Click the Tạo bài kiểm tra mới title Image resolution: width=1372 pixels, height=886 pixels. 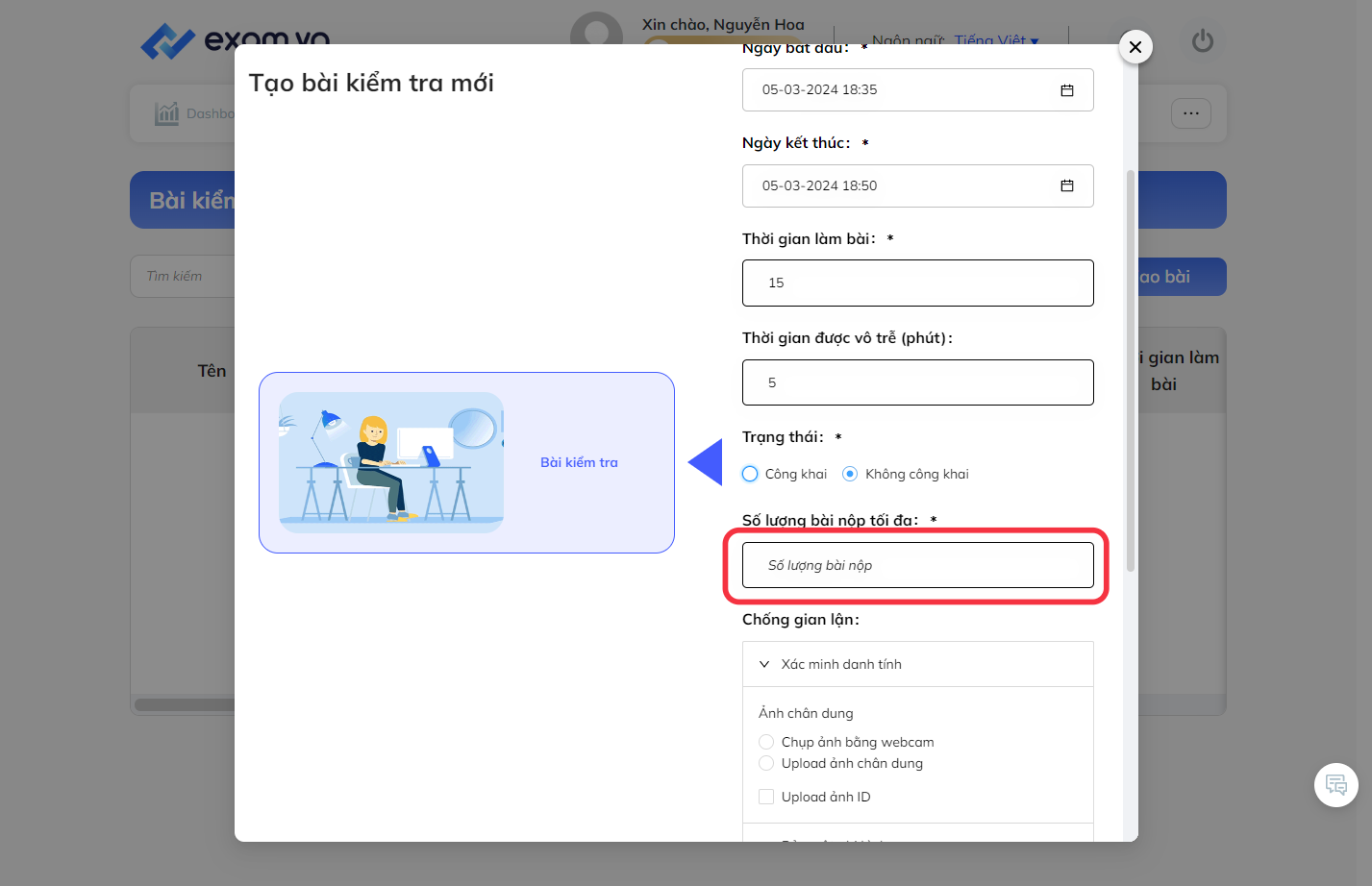click(x=371, y=83)
